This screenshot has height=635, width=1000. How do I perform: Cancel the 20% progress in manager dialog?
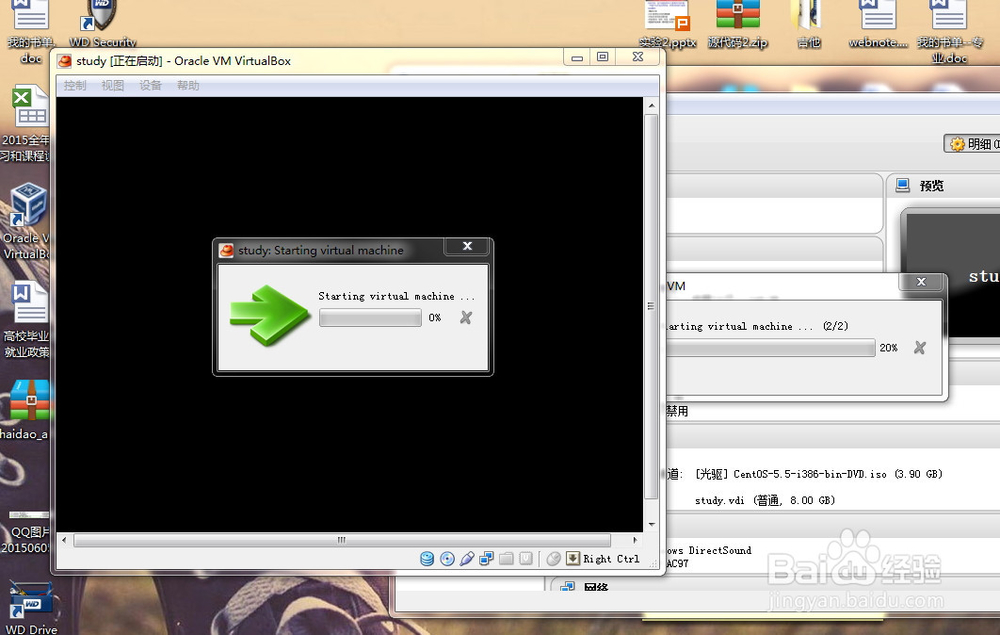tap(920, 347)
